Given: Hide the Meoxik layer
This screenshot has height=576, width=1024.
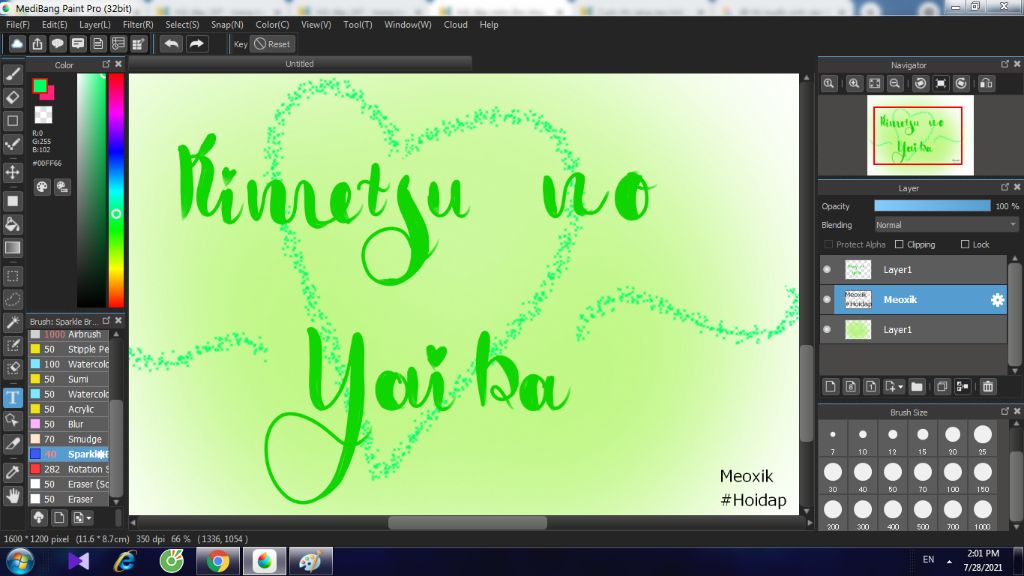Looking at the screenshot, I should pyautogui.click(x=827, y=300).
